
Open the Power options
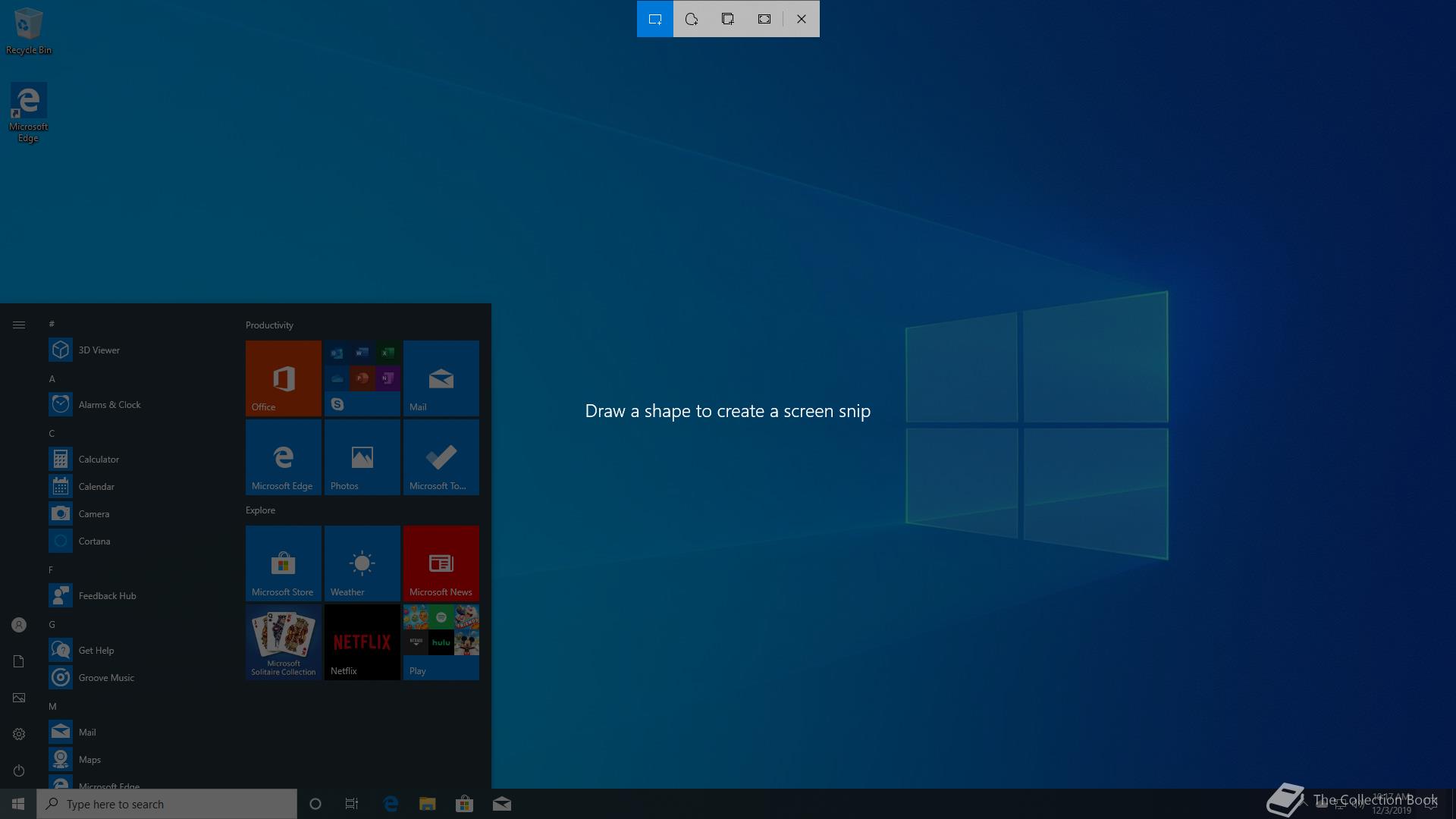pos(19,770)
